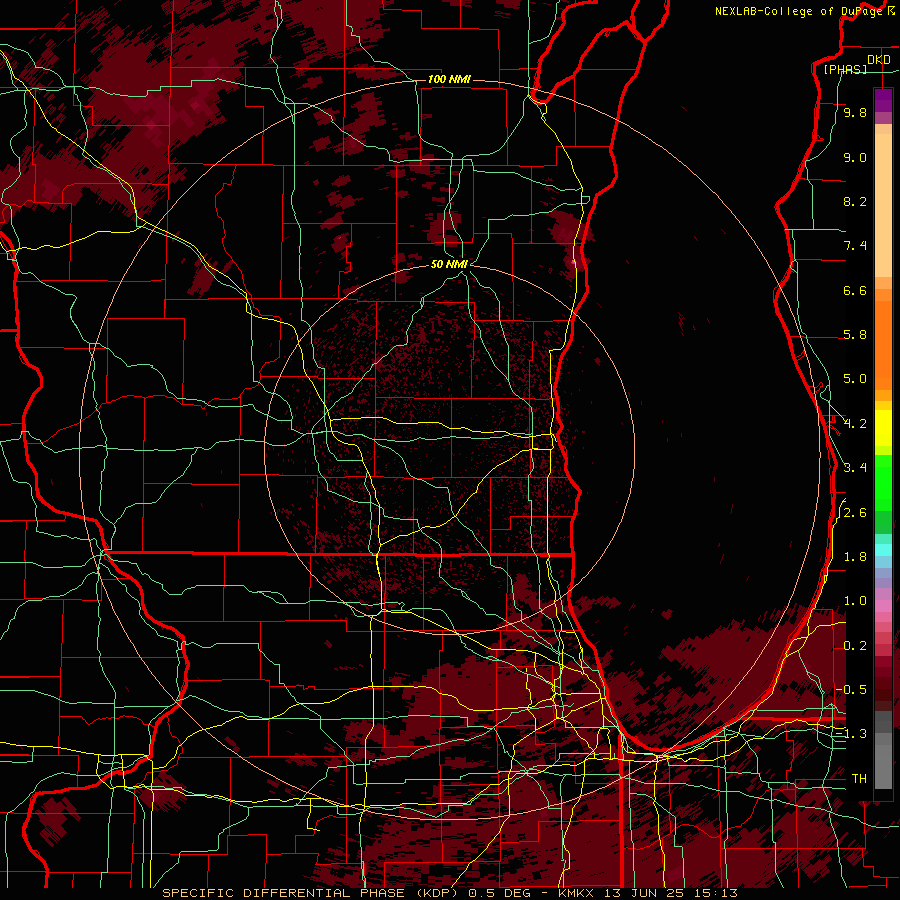Click the 5.0 value on the color scale

coord(855,379)
